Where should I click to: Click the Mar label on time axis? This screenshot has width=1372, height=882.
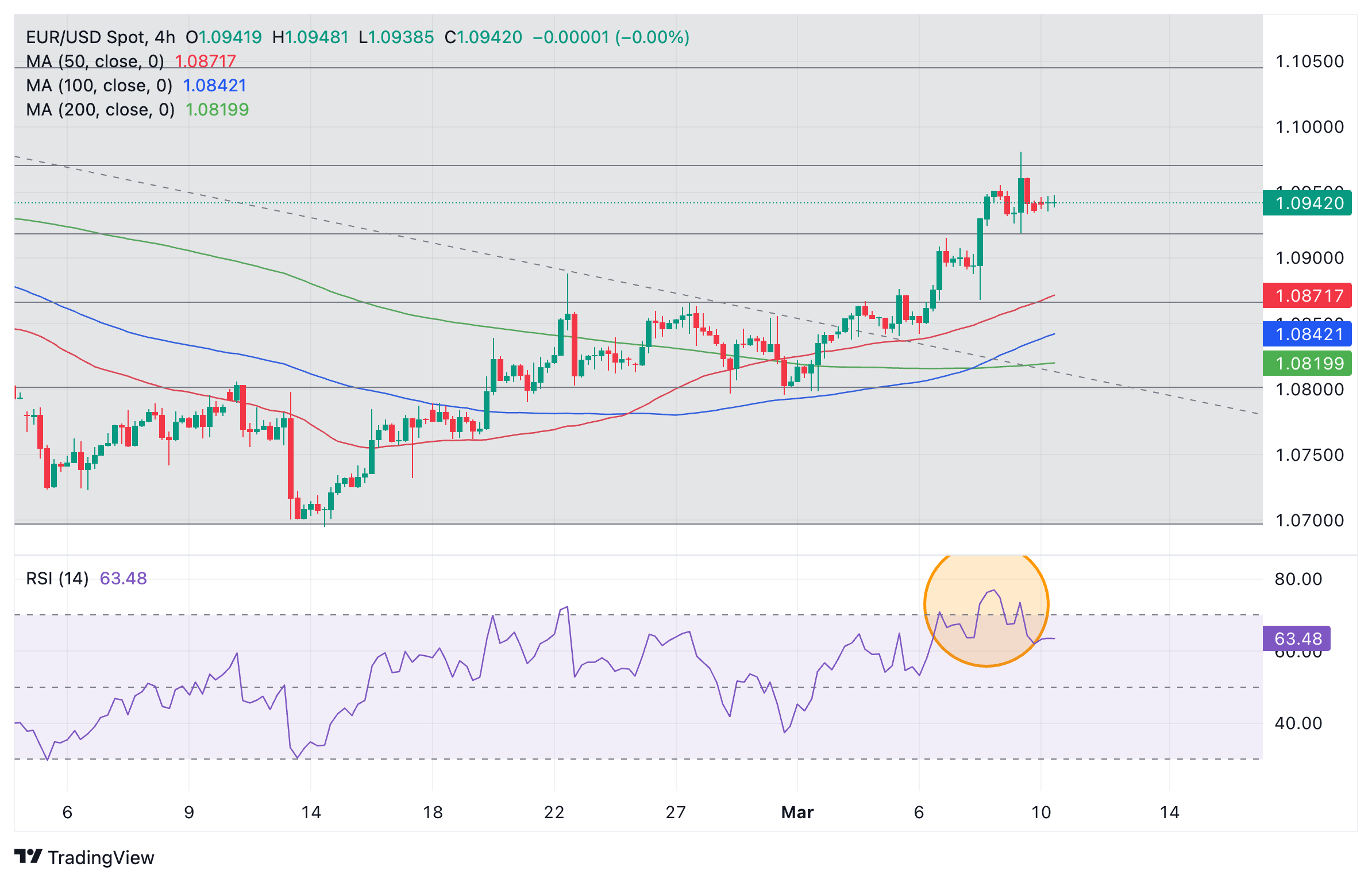click(x=797, y=812)
